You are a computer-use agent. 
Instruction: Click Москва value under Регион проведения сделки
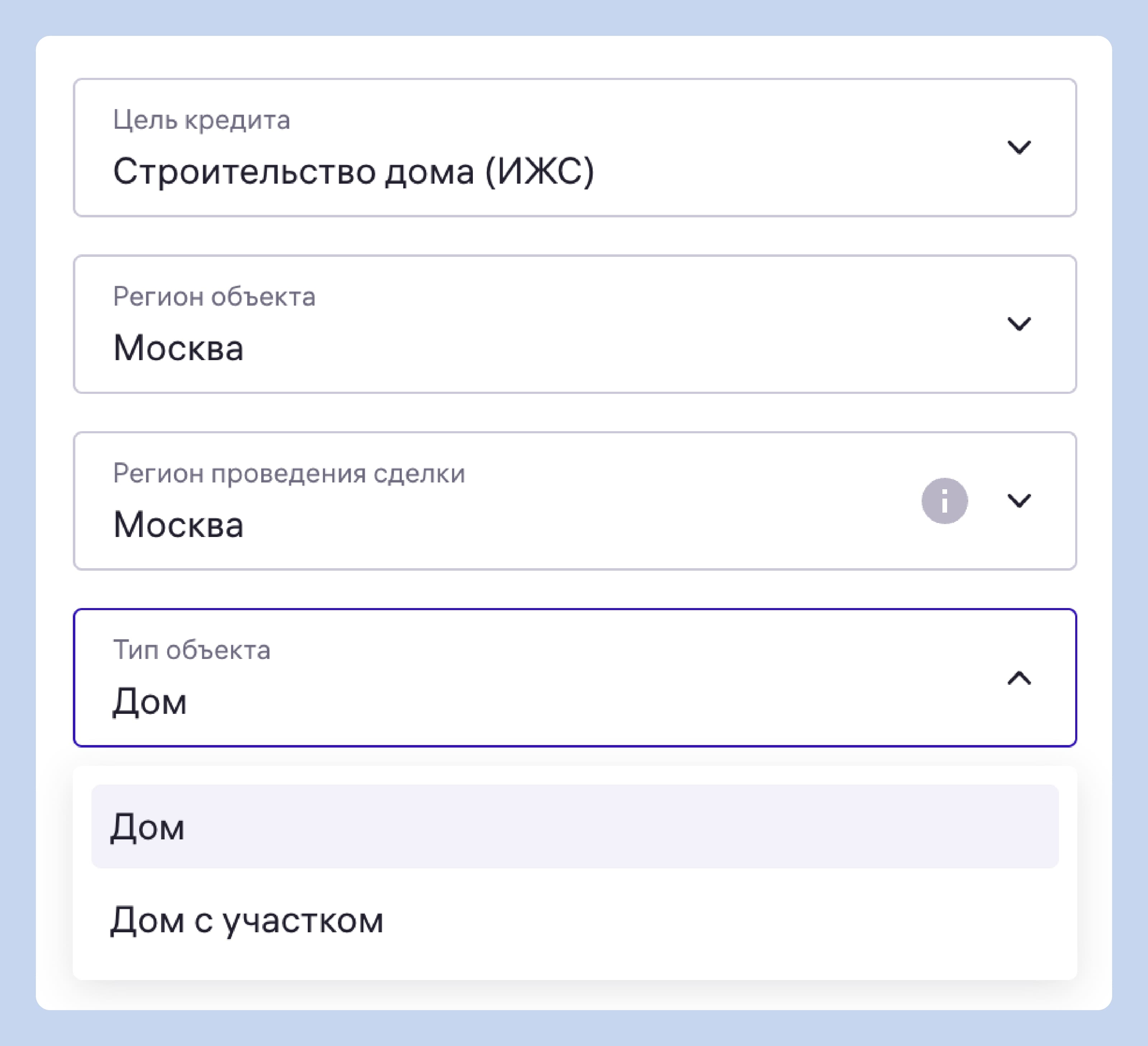point(178,524)
